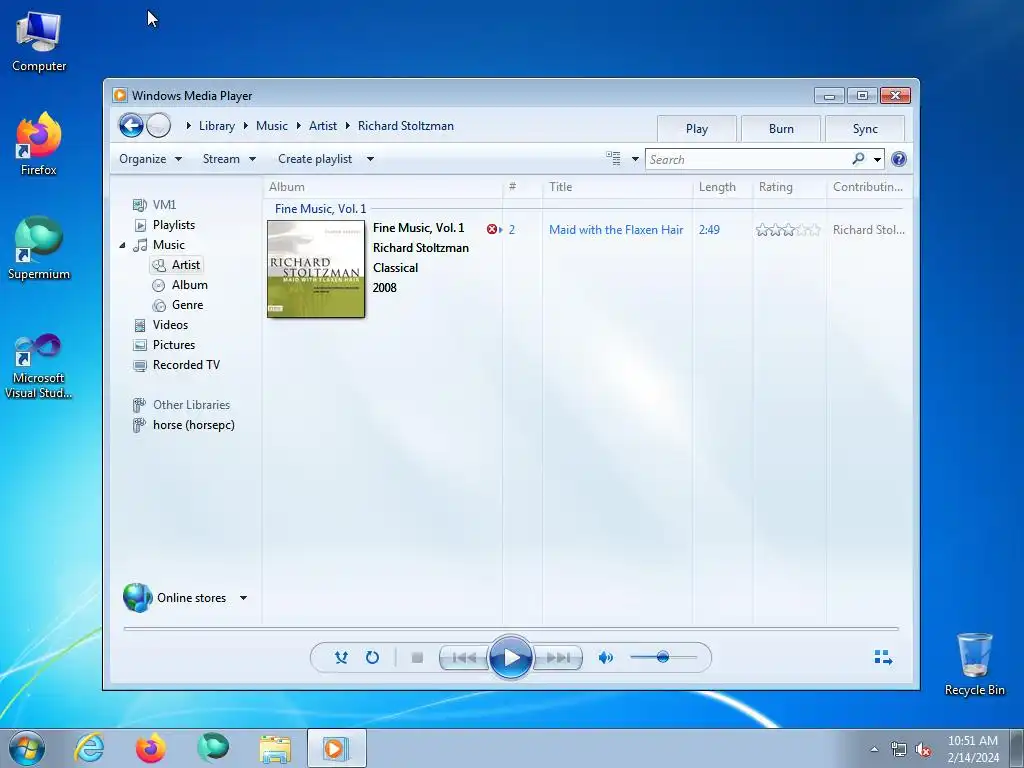Switch to the Sync tab
The image size is (1024, 768).
click(x=865, y=129)
